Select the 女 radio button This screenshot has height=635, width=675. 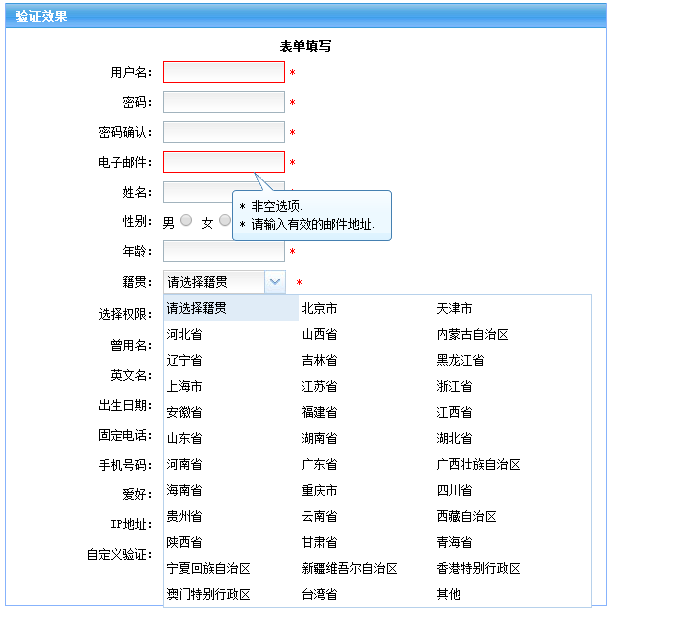pos(225,220)
